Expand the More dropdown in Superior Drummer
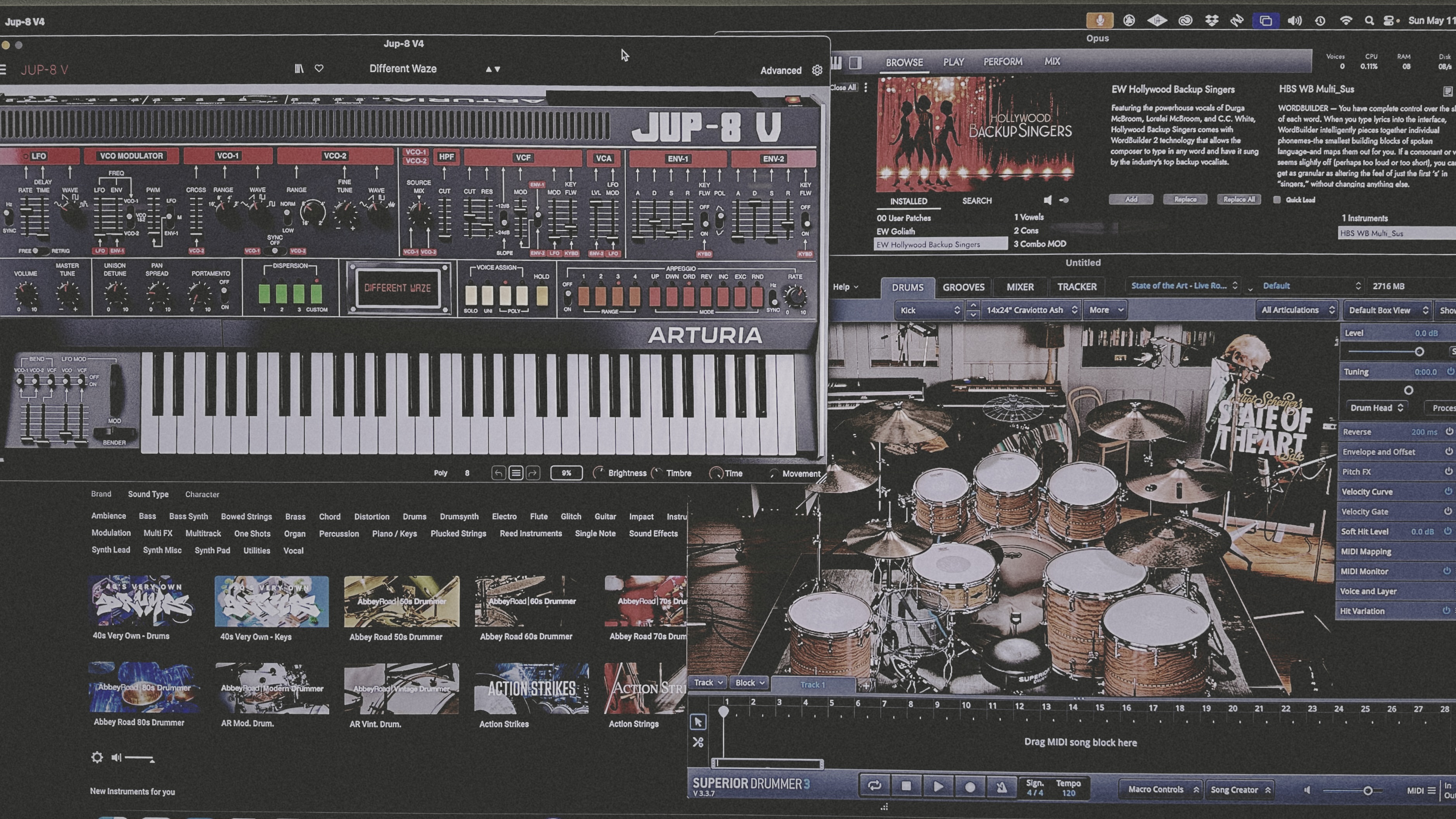The width and height of the screenshot is (1456, 819). 1105,310
